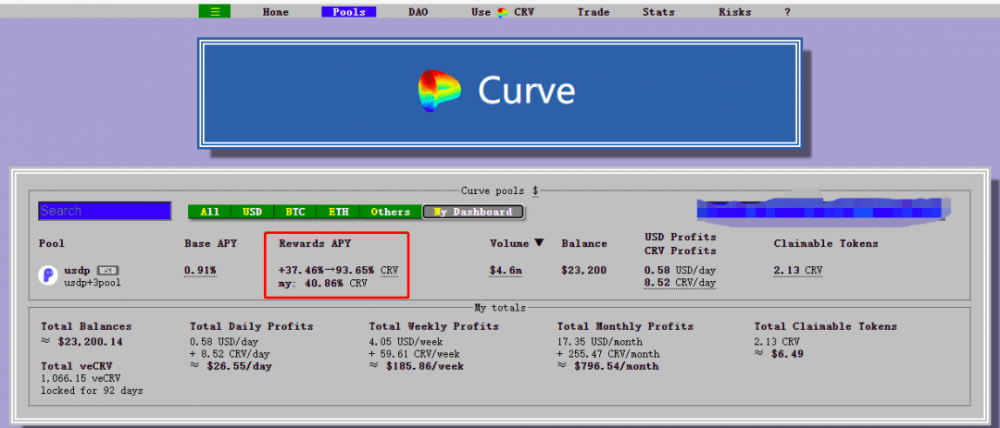Click the 59.61 CRV/week value
This screenshot has width=1000, height=428.
(x=420, y=354)
